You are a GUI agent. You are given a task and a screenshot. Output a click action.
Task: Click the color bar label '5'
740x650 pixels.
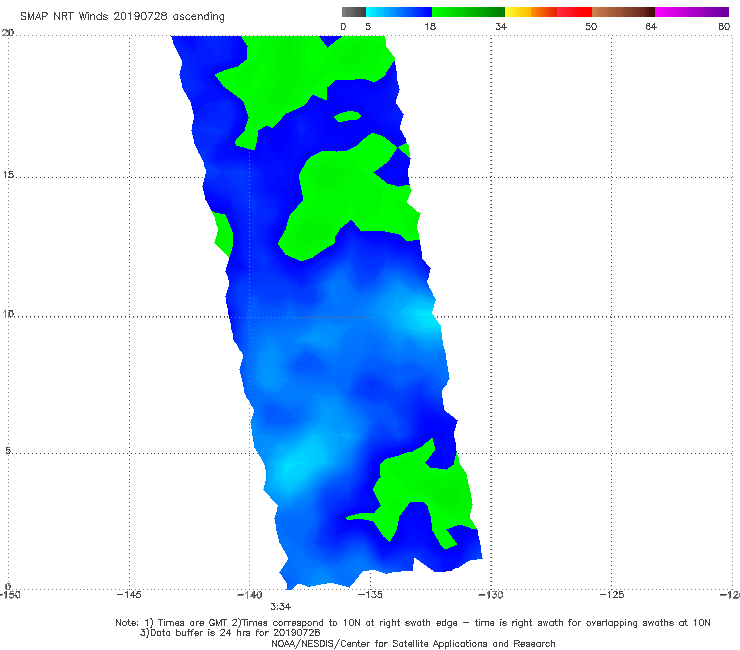(368, 27)
